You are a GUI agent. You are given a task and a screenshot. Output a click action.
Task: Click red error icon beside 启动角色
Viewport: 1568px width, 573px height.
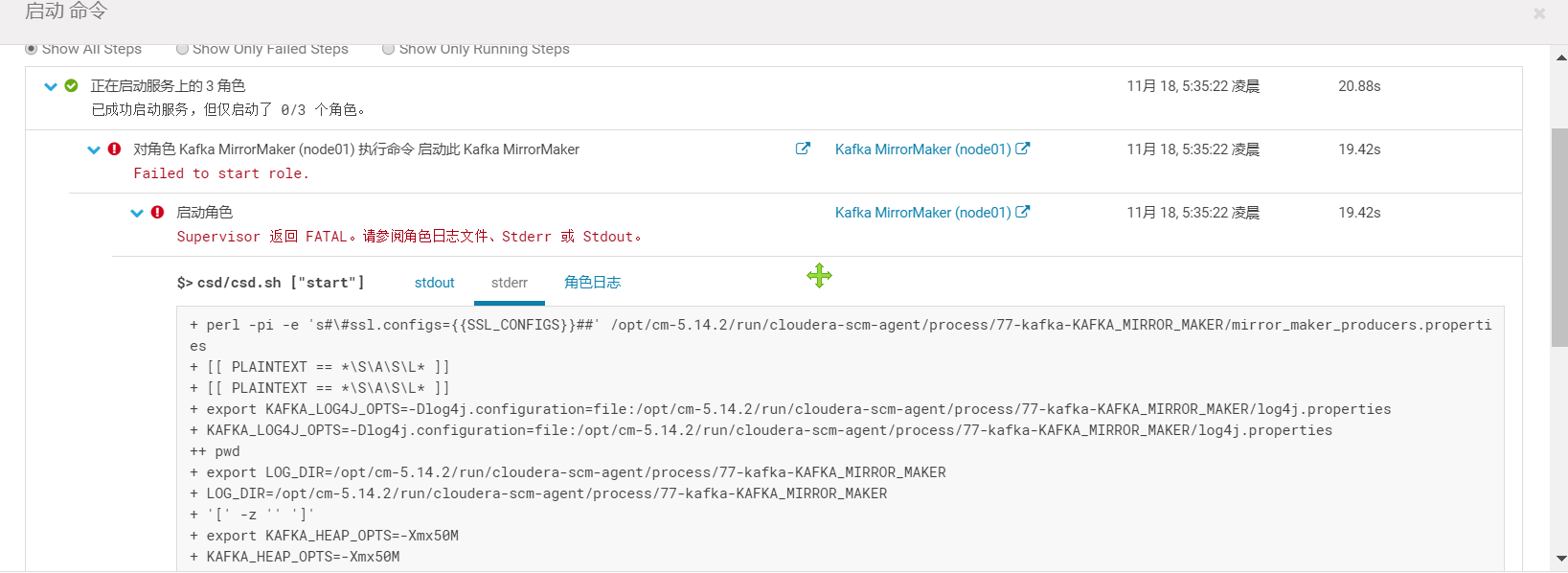click(158, 212)
